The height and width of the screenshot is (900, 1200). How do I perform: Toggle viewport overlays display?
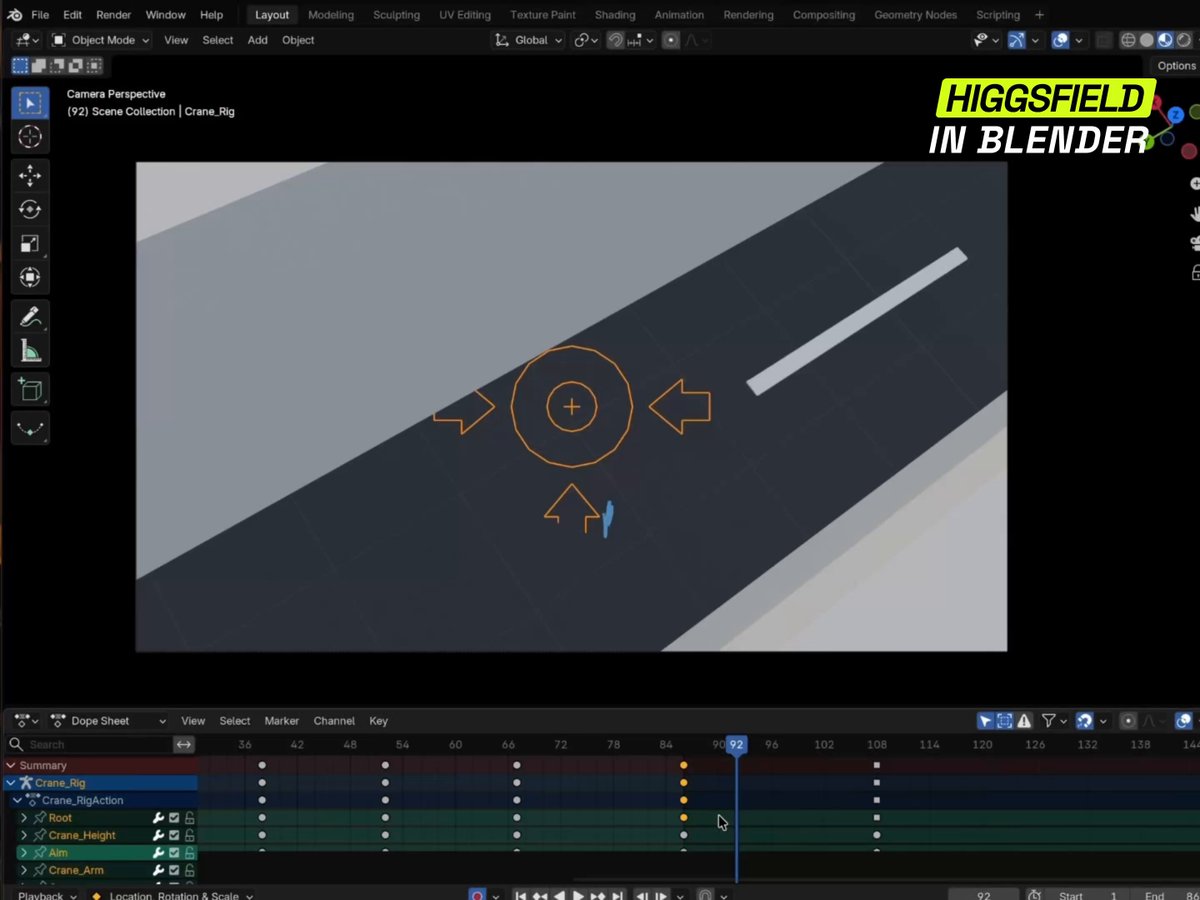coord(1061,40)
